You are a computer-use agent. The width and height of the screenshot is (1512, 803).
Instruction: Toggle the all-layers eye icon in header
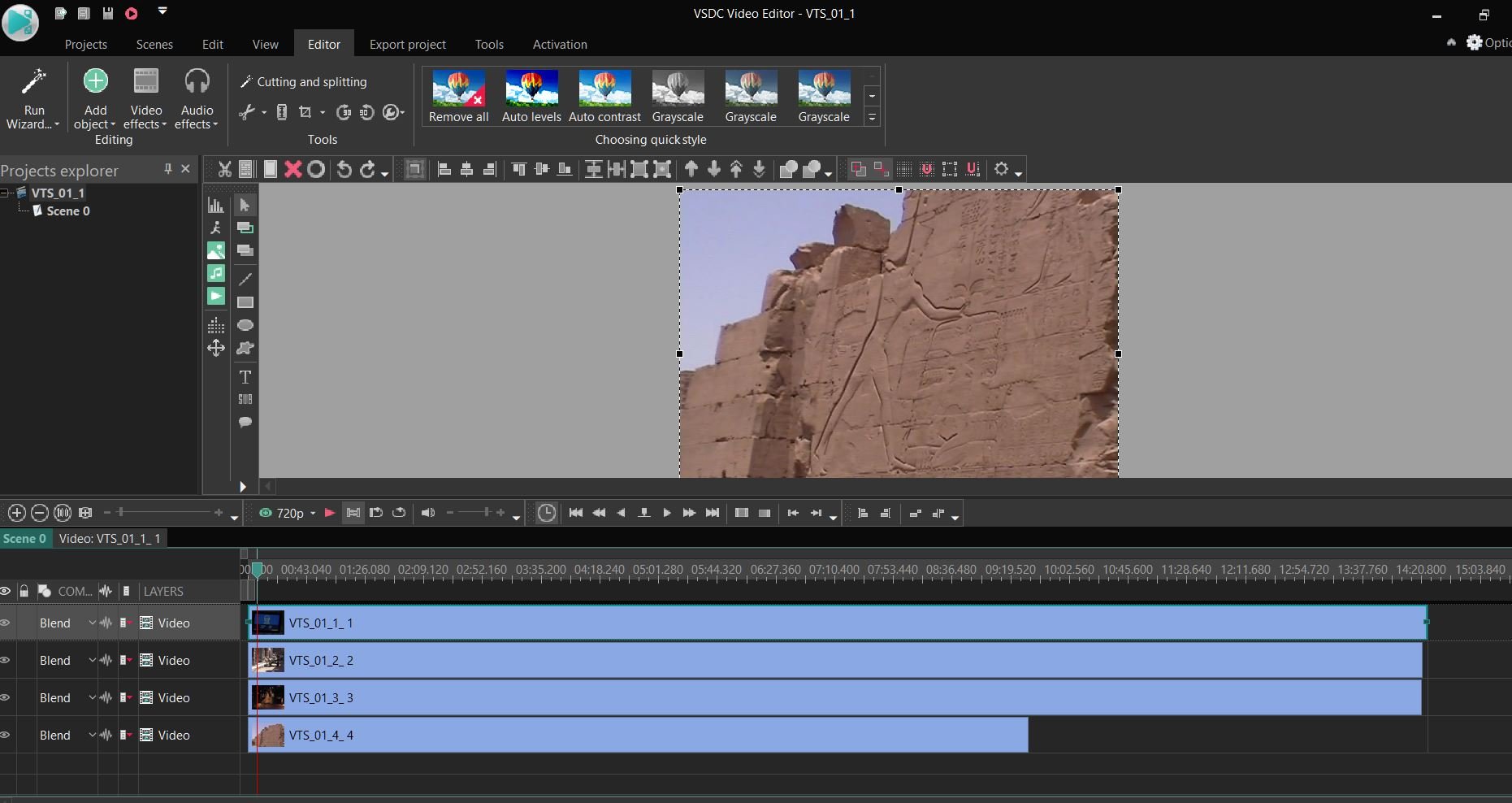5,591
